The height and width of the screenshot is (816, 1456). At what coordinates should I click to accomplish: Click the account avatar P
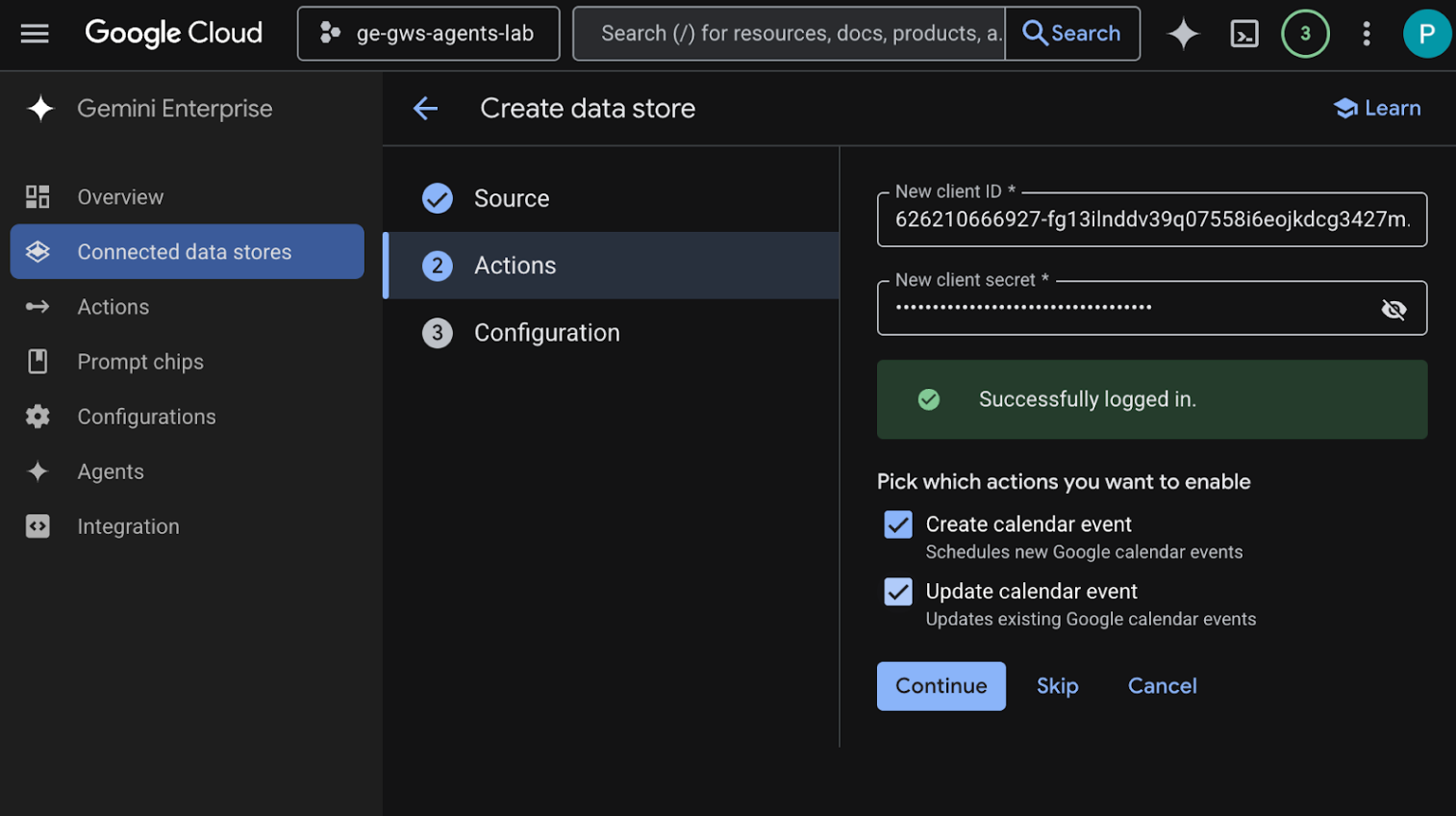(1426, 34)
